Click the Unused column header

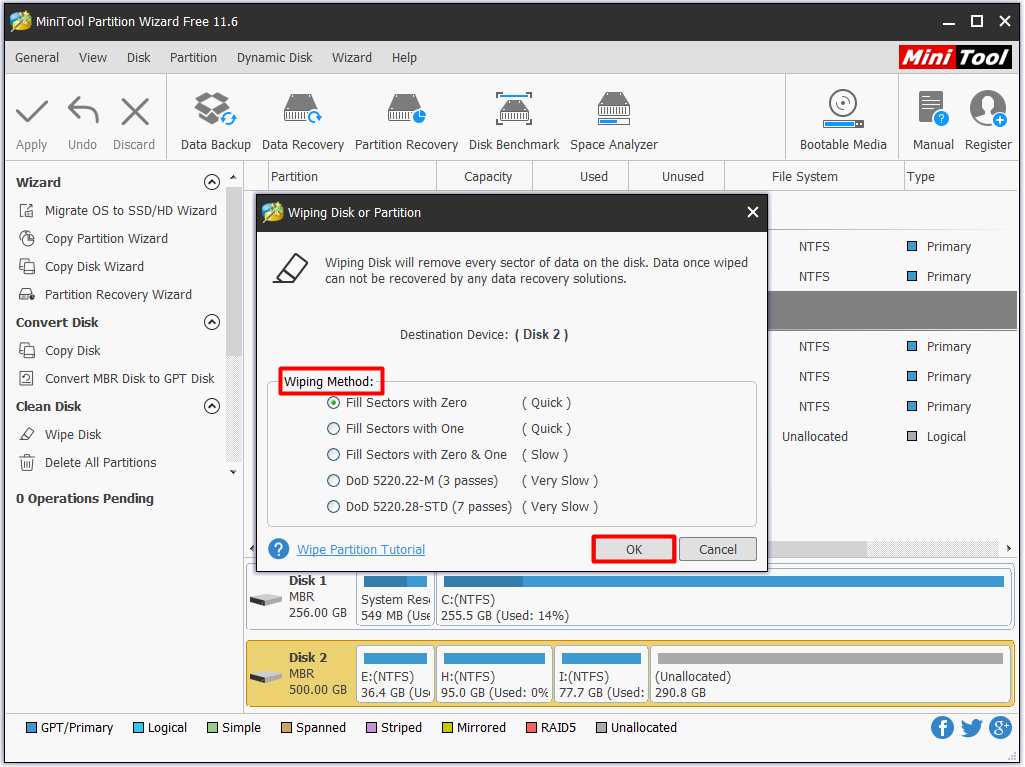677,177
